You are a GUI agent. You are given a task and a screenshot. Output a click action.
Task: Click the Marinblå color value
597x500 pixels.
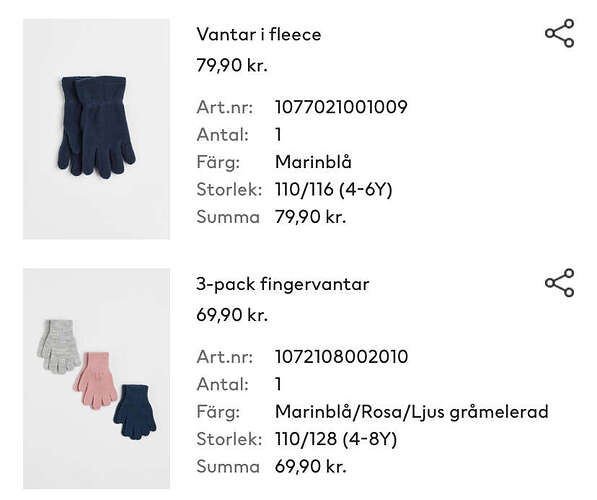tap(313, 162)
